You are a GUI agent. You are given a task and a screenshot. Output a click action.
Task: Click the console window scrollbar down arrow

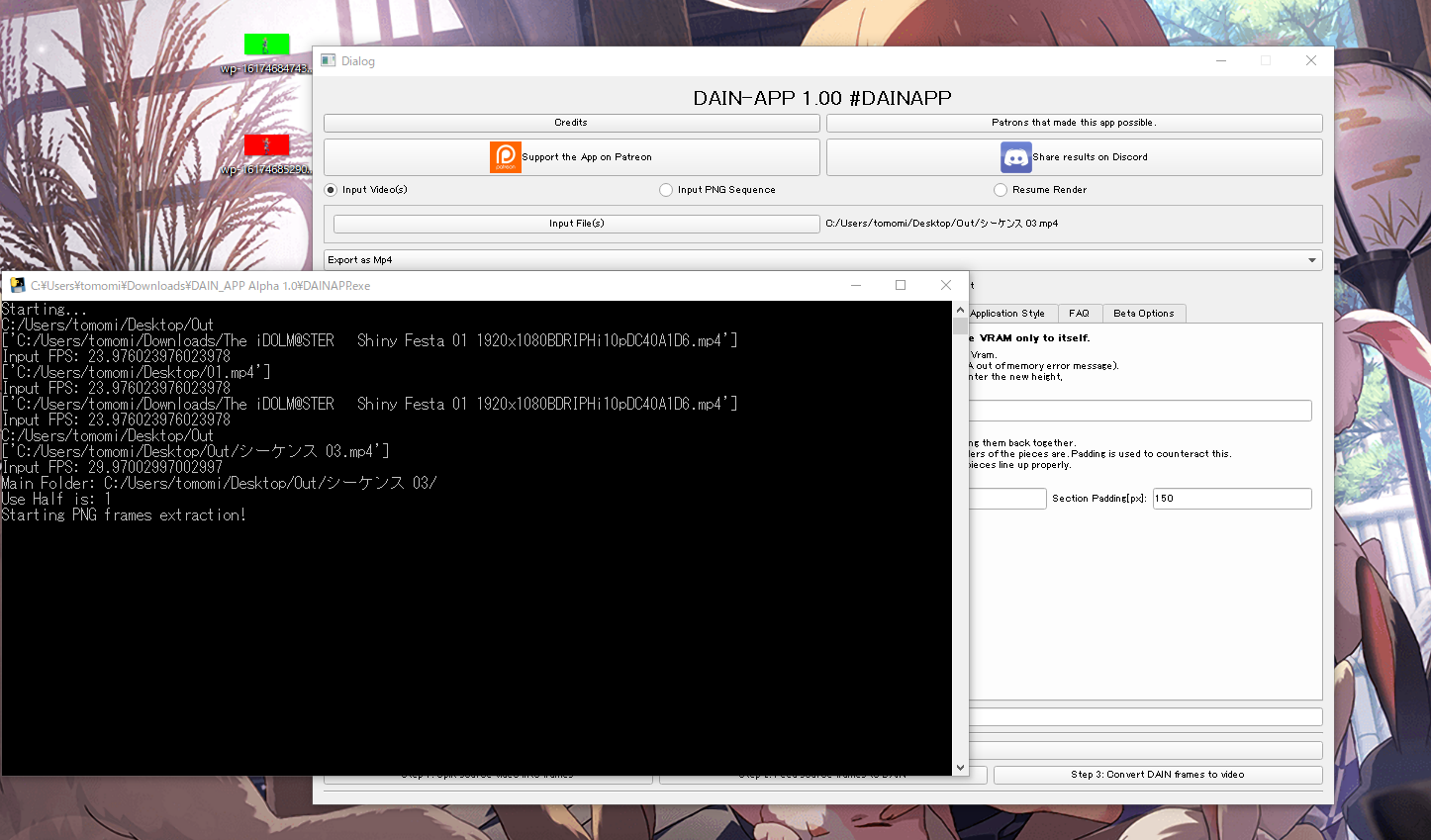(960, 768)
